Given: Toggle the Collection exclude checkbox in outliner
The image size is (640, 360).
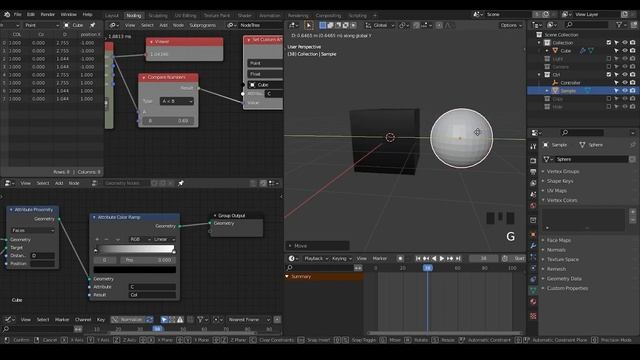Looking at the screenshot, I should pos(609,42).
